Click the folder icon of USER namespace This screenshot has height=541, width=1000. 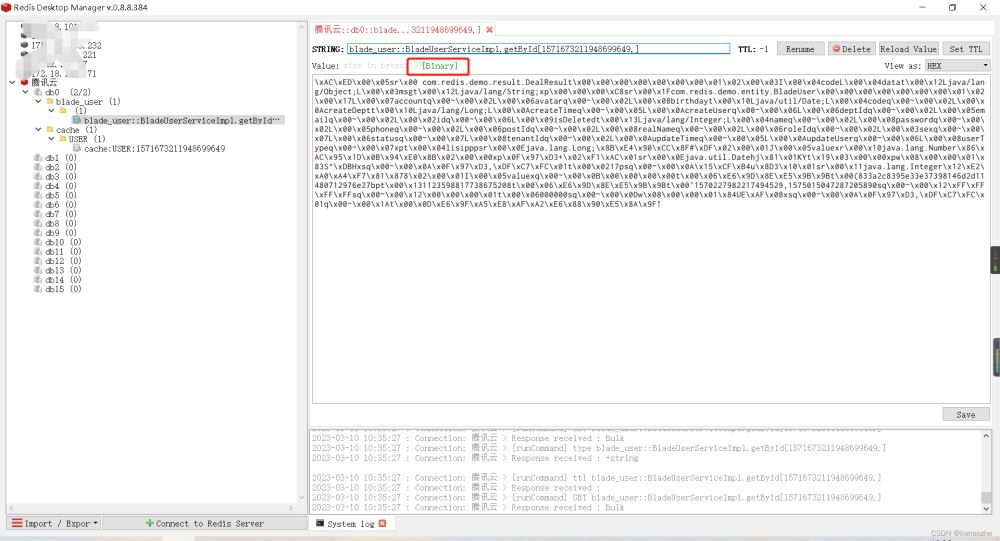click(x=62, y=138)
